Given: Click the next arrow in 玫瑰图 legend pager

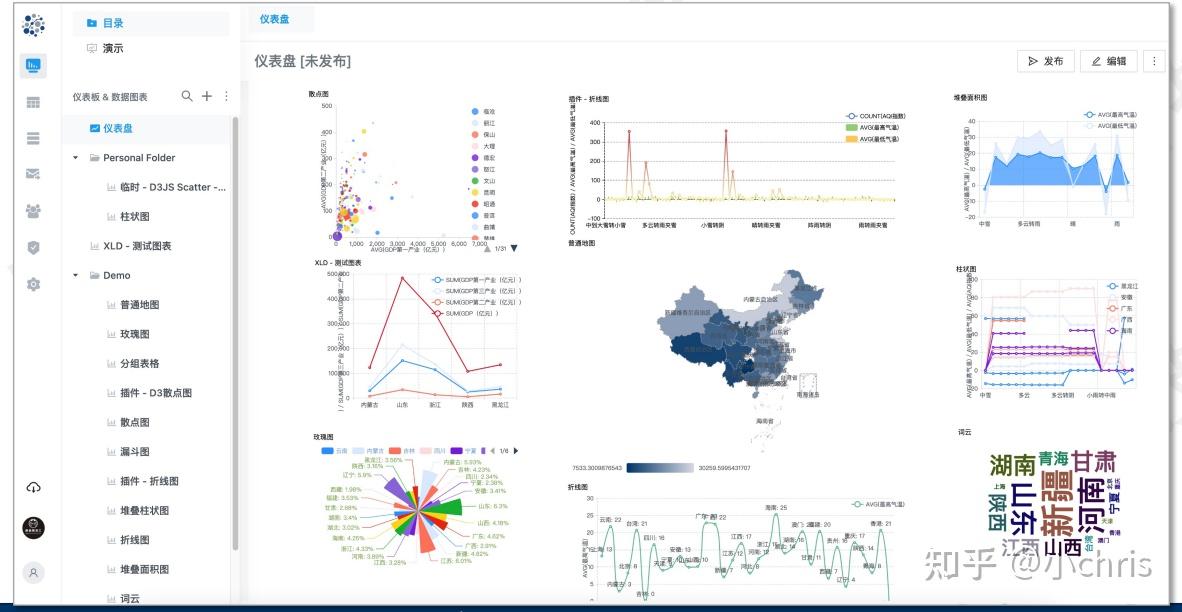Looking at the screenshot, I should (517, 451).
